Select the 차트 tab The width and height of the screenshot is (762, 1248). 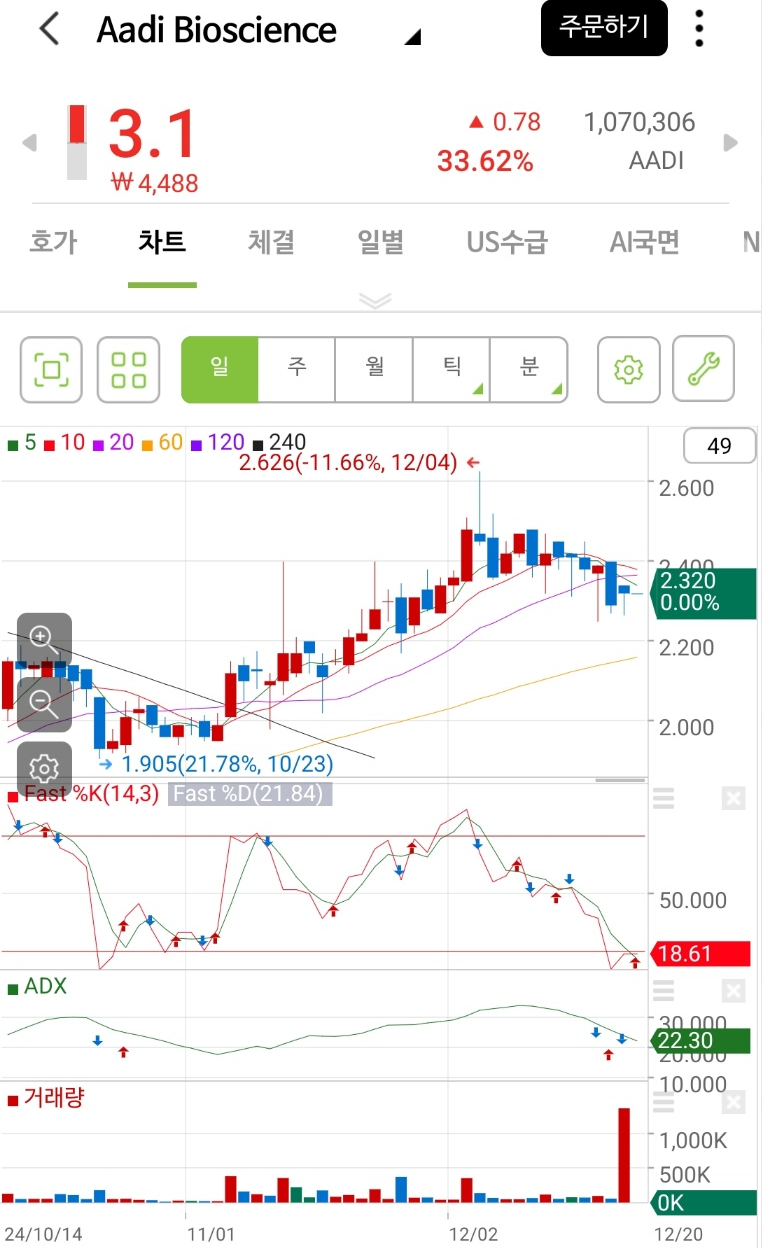[162, 242]
